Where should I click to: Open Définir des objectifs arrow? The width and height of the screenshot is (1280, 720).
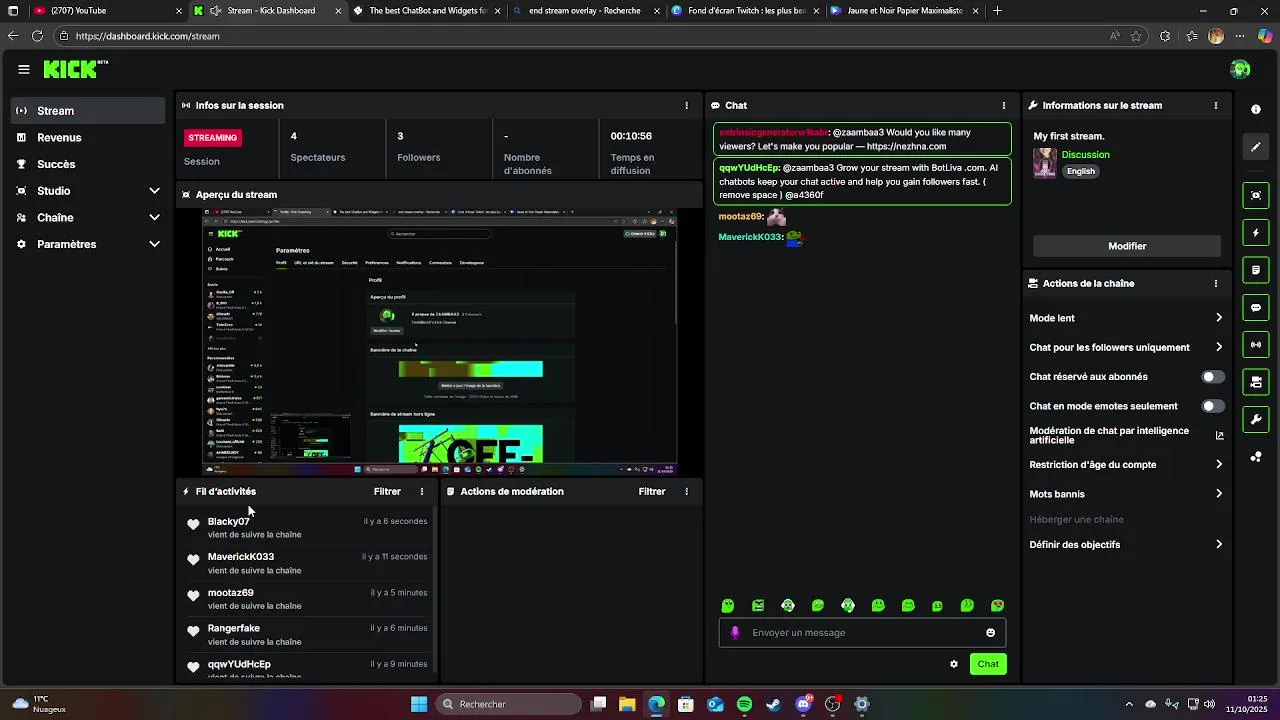tap(1219, 544)
